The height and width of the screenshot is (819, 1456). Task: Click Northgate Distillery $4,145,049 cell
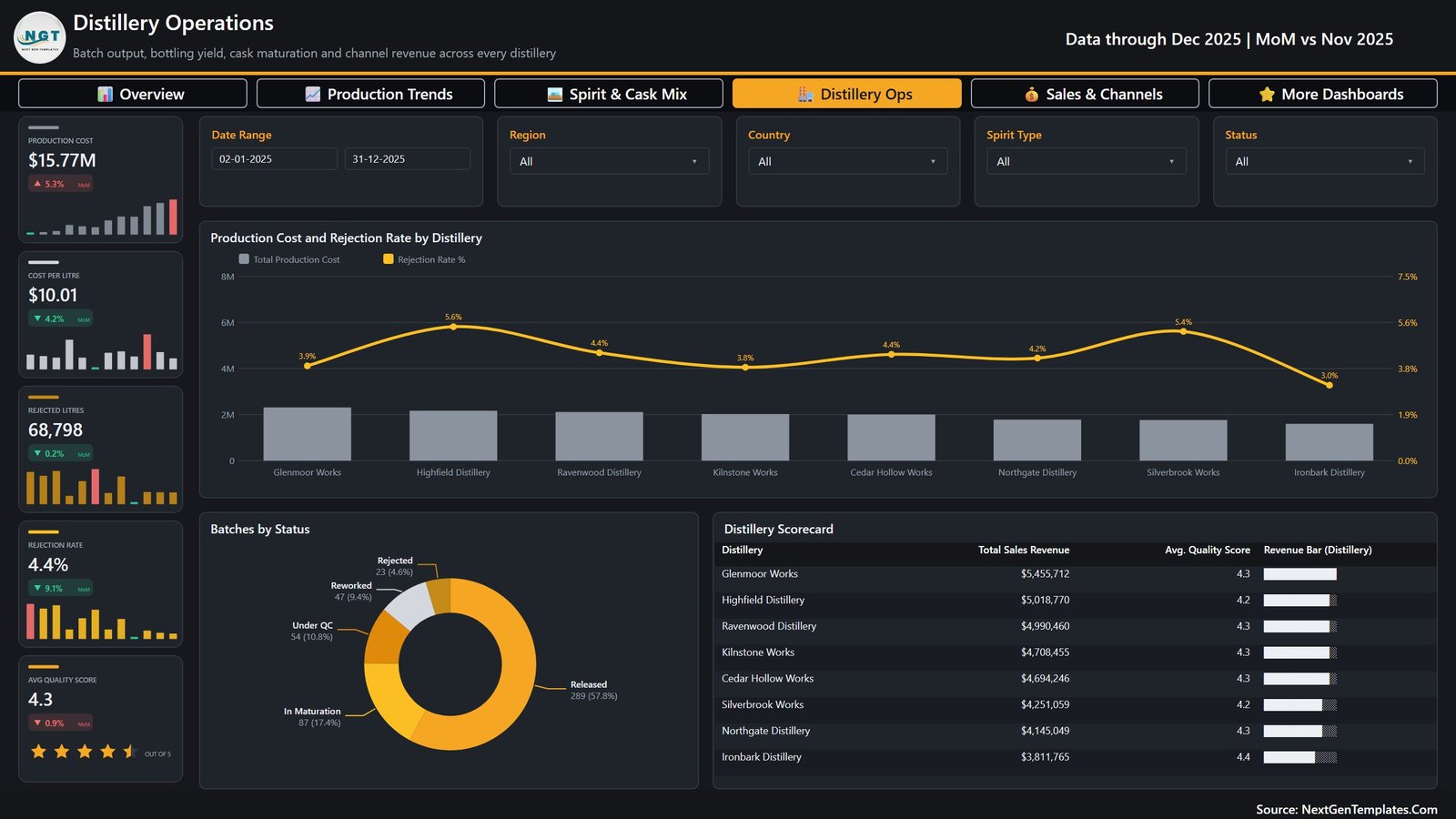(1045, 731)
